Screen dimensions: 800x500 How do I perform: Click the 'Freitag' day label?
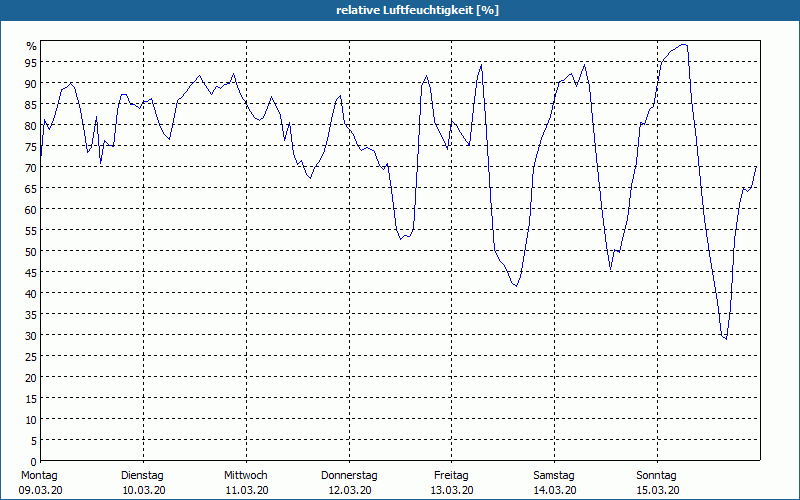point(451,475)
